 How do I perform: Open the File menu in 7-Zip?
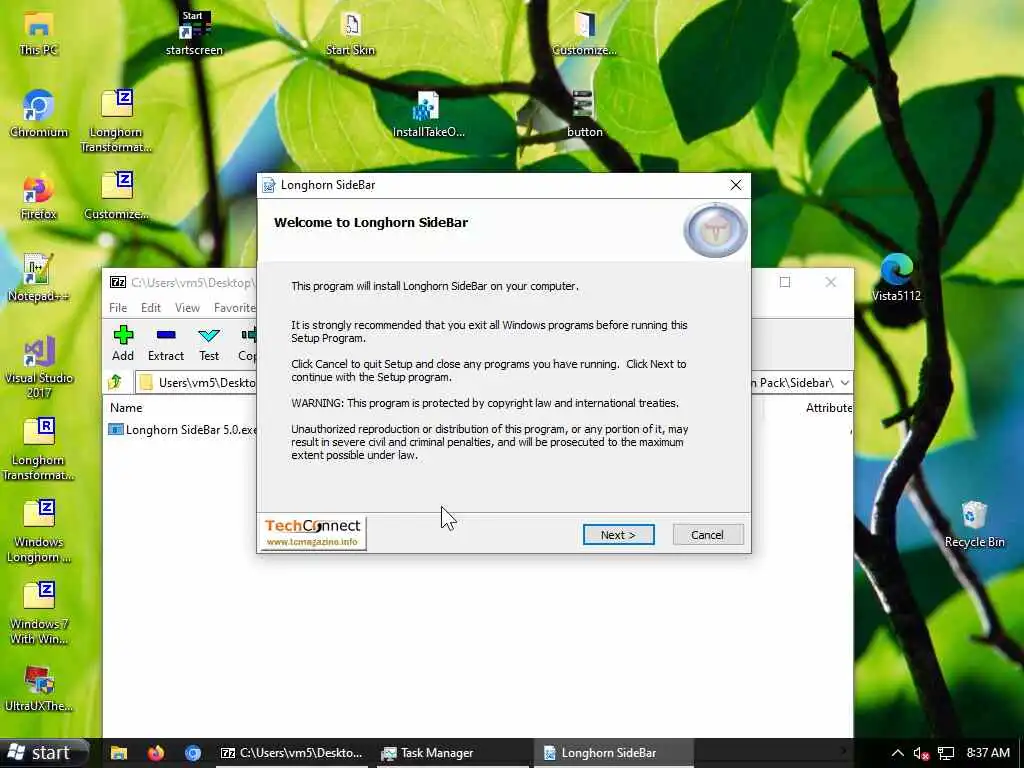[x=118, y=308]
